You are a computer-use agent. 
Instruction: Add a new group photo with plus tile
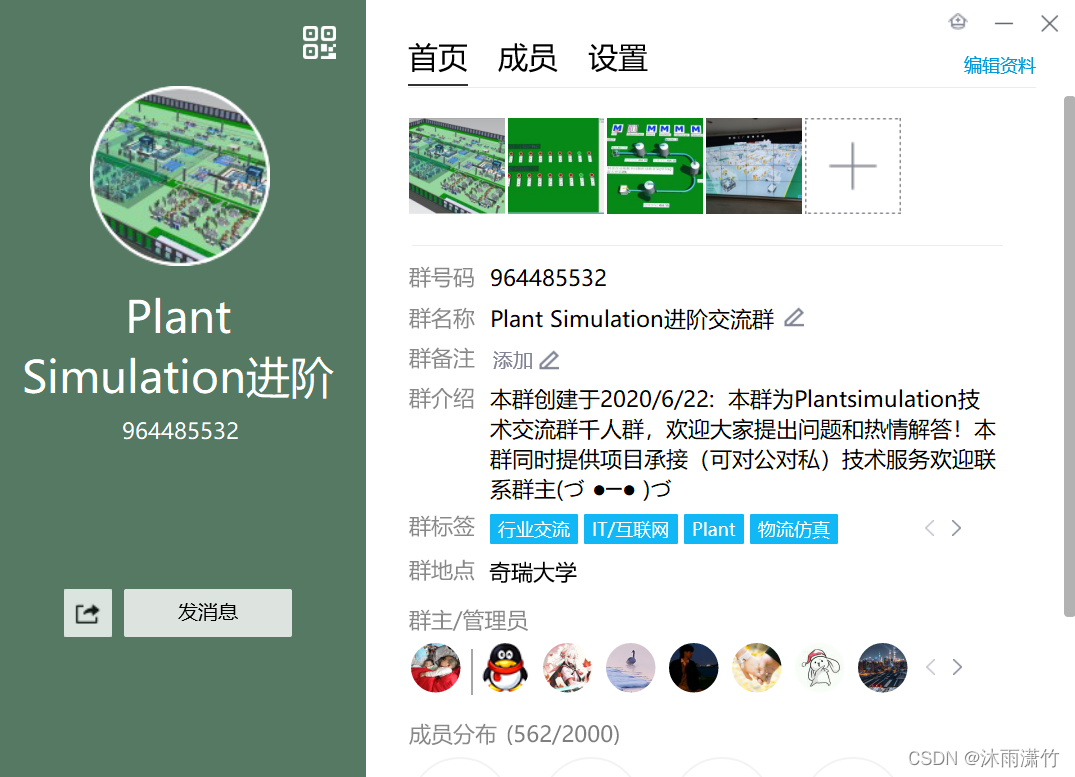pos(852,165)
